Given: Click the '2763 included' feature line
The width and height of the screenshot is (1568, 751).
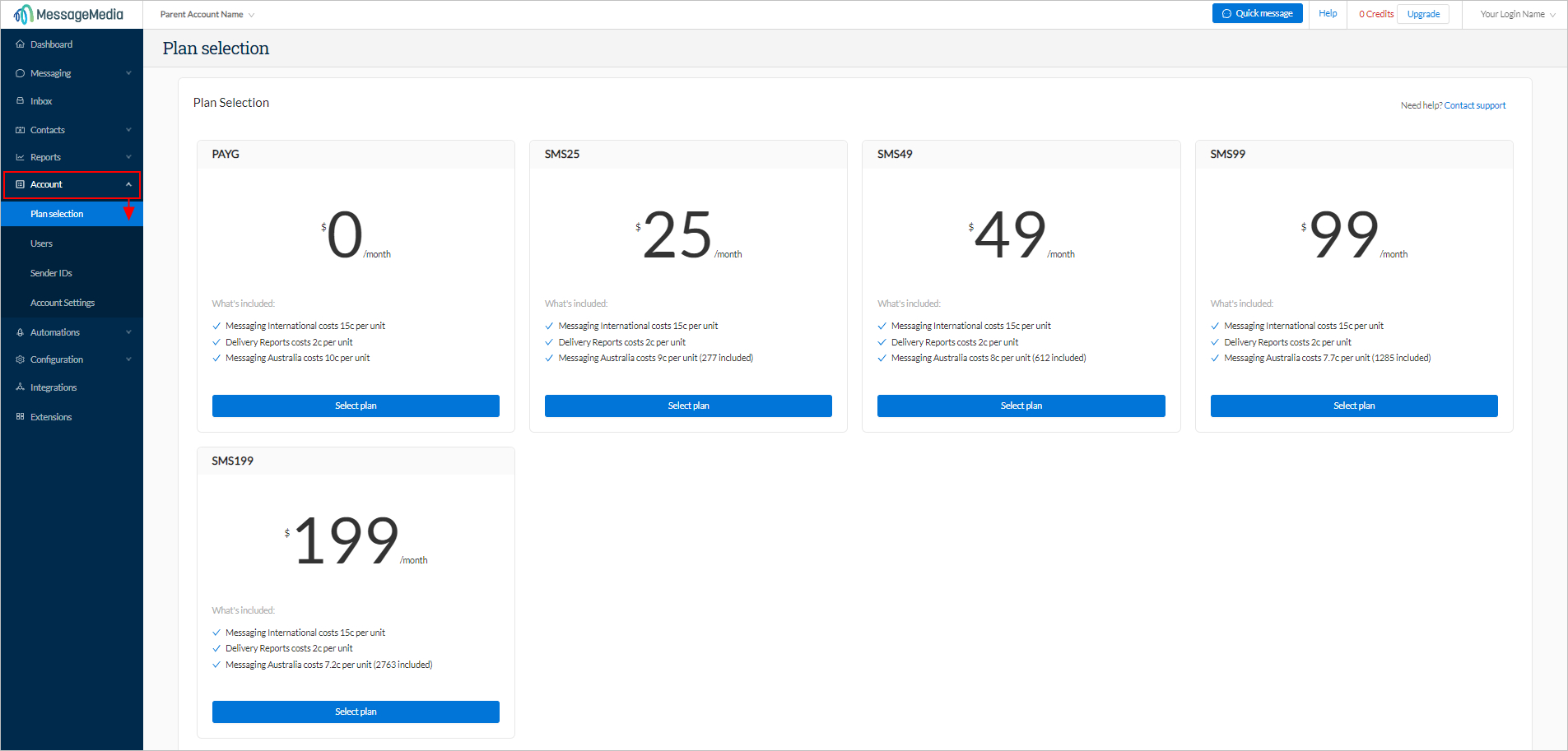Looking at the screenshot, I should [x=329, y=665].
